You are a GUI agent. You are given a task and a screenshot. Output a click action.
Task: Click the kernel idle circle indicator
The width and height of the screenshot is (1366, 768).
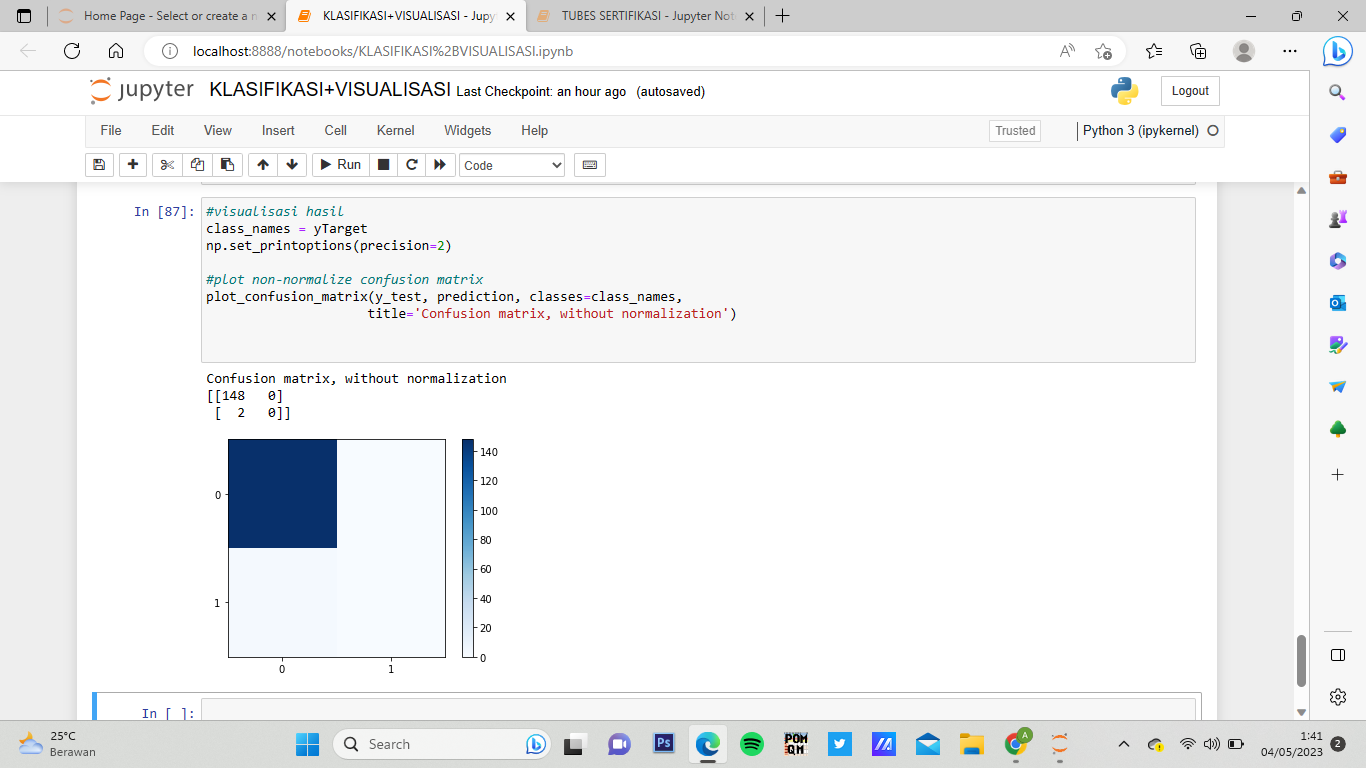[x=1213, y=131]
